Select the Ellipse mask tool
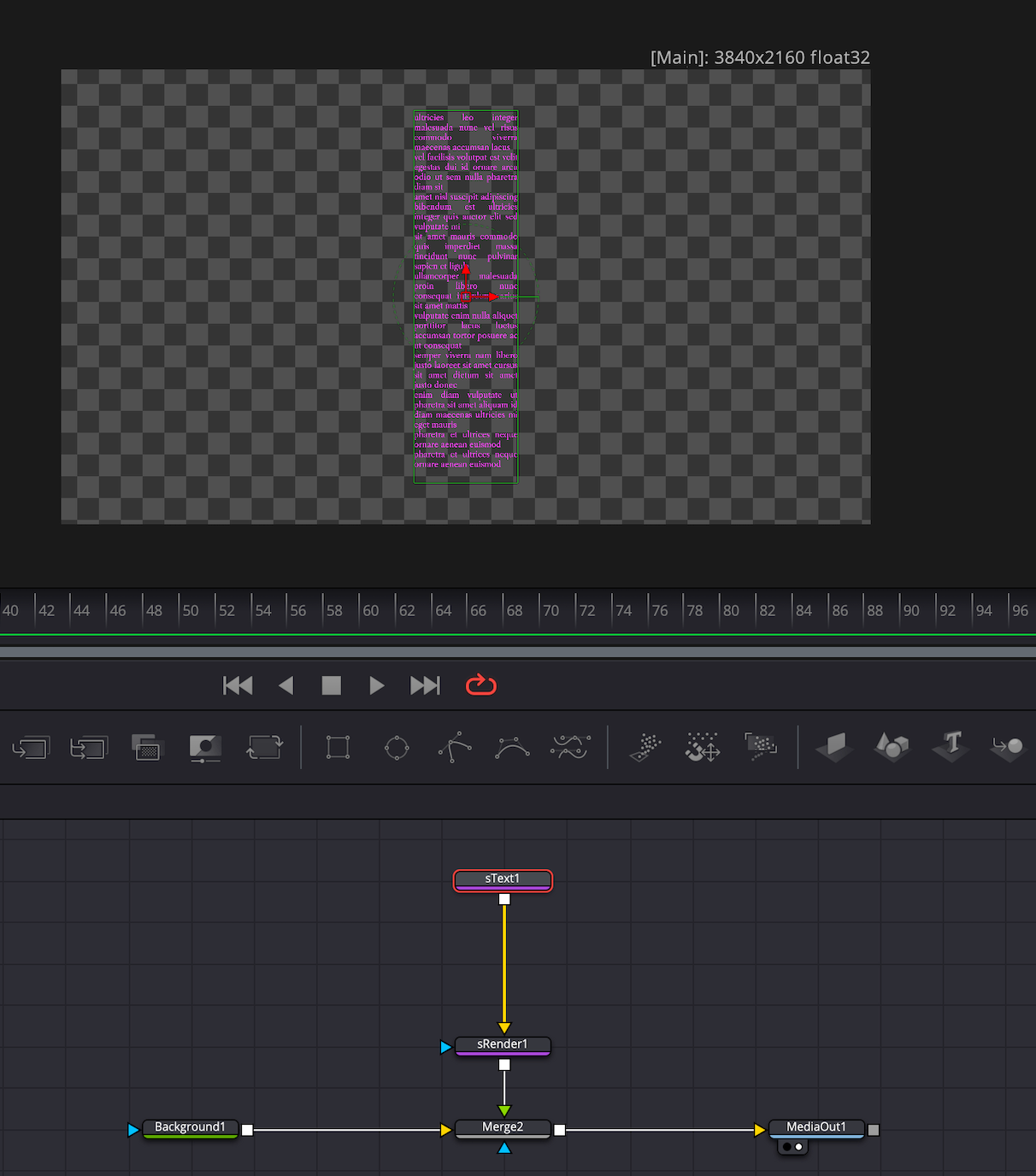This screenshot has width=1036, height=1176. (x=397, y=748)
